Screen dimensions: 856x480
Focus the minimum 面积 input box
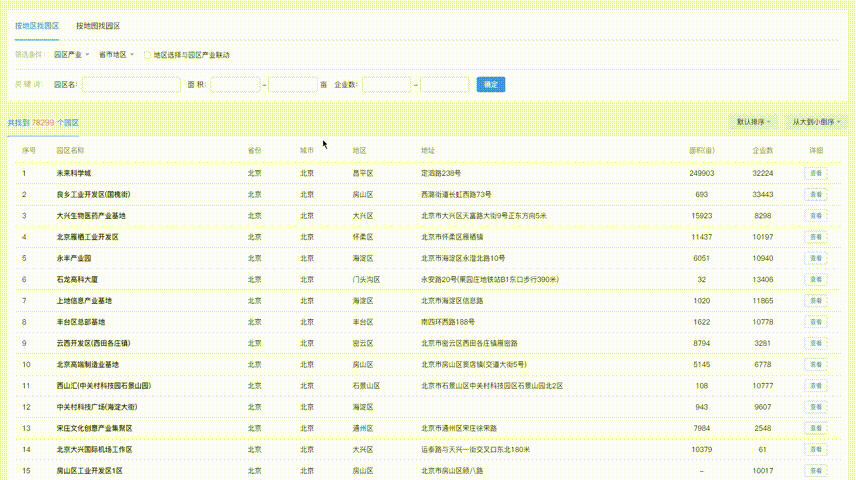235,85
